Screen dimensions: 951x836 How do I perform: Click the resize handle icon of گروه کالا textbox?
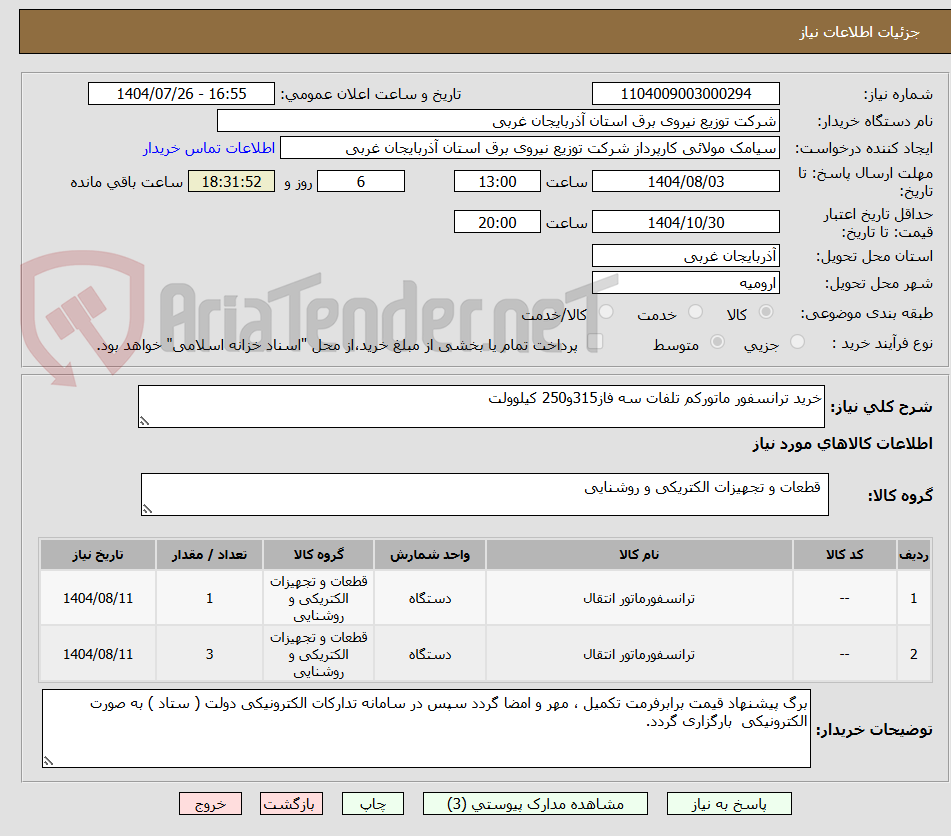tap(148, 506)
